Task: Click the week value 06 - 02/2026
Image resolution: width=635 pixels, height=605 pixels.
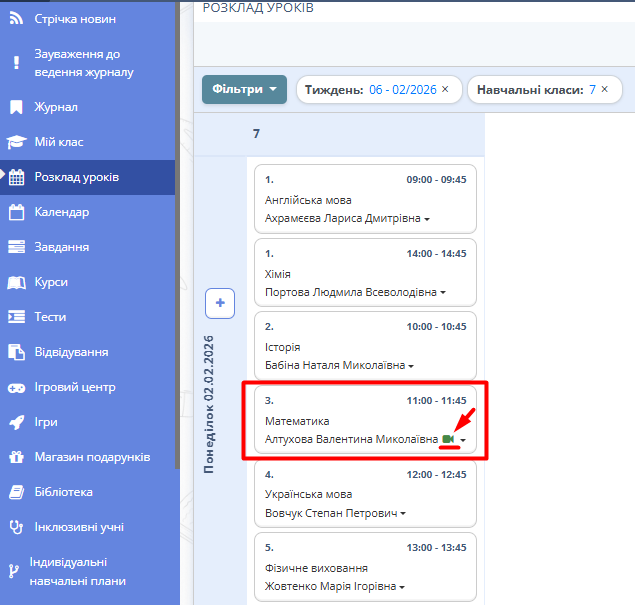Action: click(401, 90)
